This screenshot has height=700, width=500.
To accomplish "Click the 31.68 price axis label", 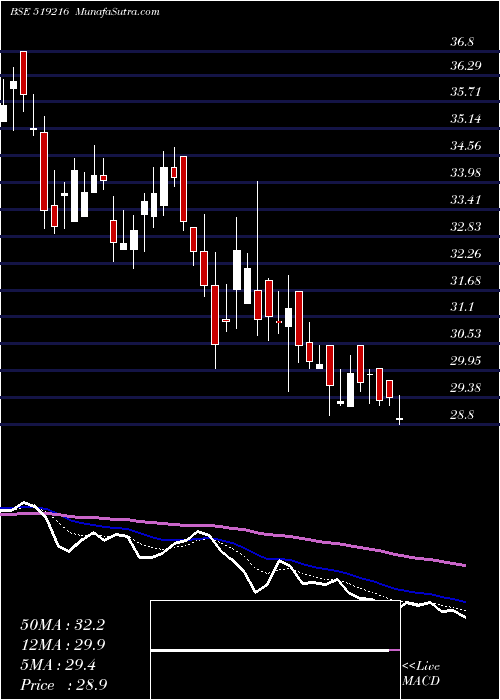I will point(466,281).
